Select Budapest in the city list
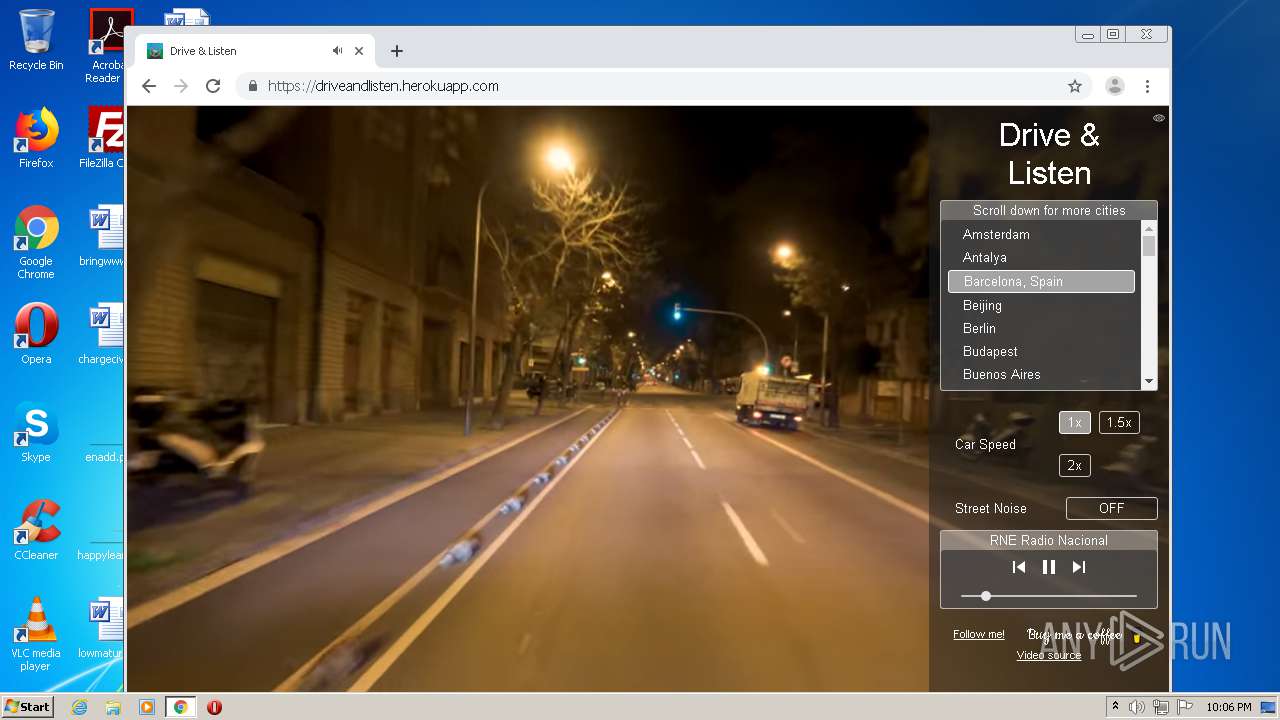 1041,351
